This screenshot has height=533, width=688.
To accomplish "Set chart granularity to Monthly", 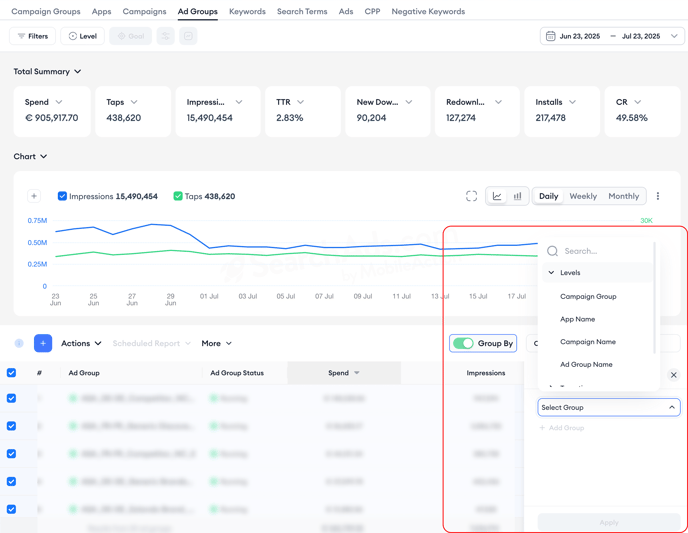I will click(x=624, y=196).
